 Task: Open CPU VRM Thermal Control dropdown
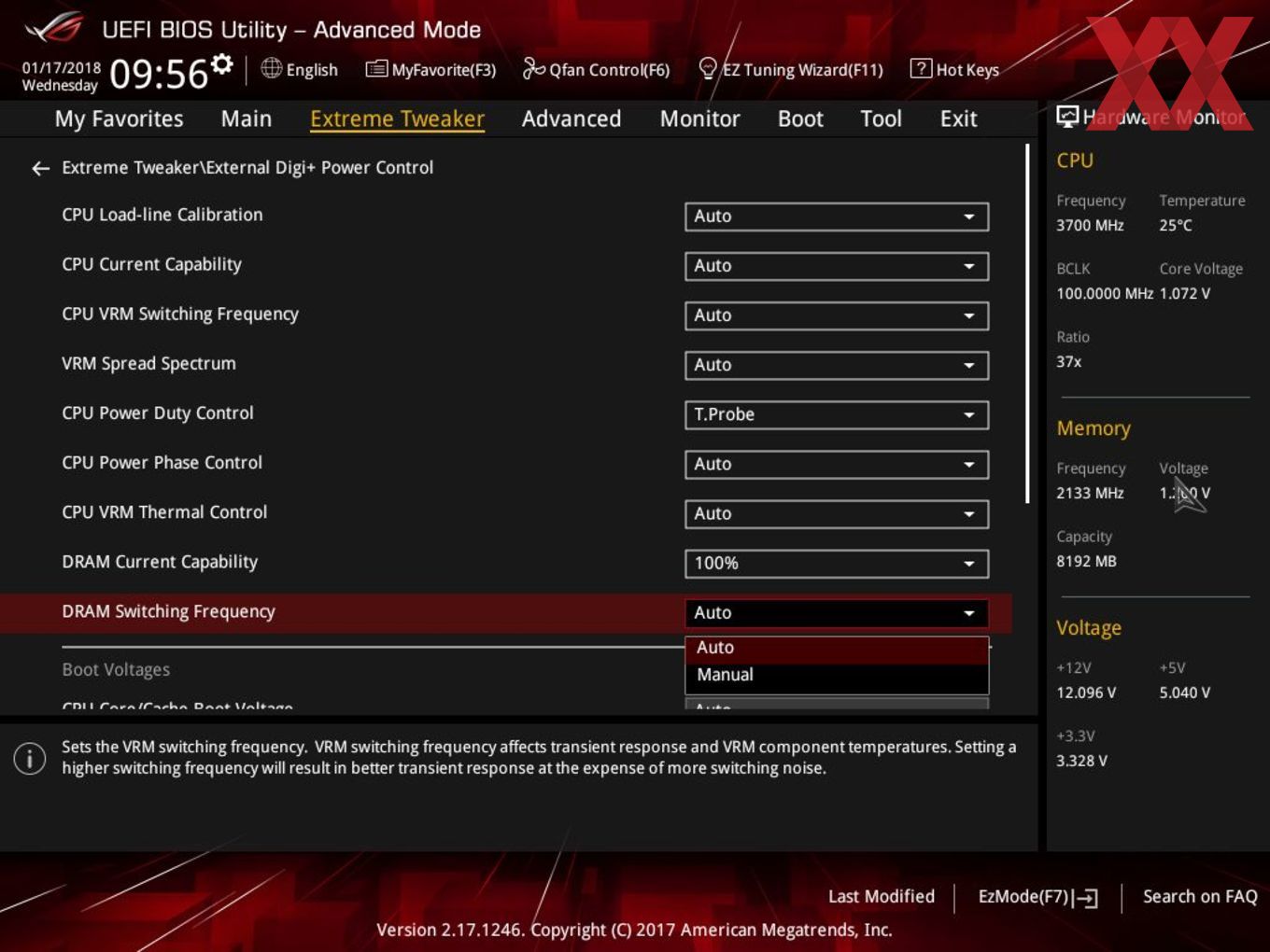[836, 513]
